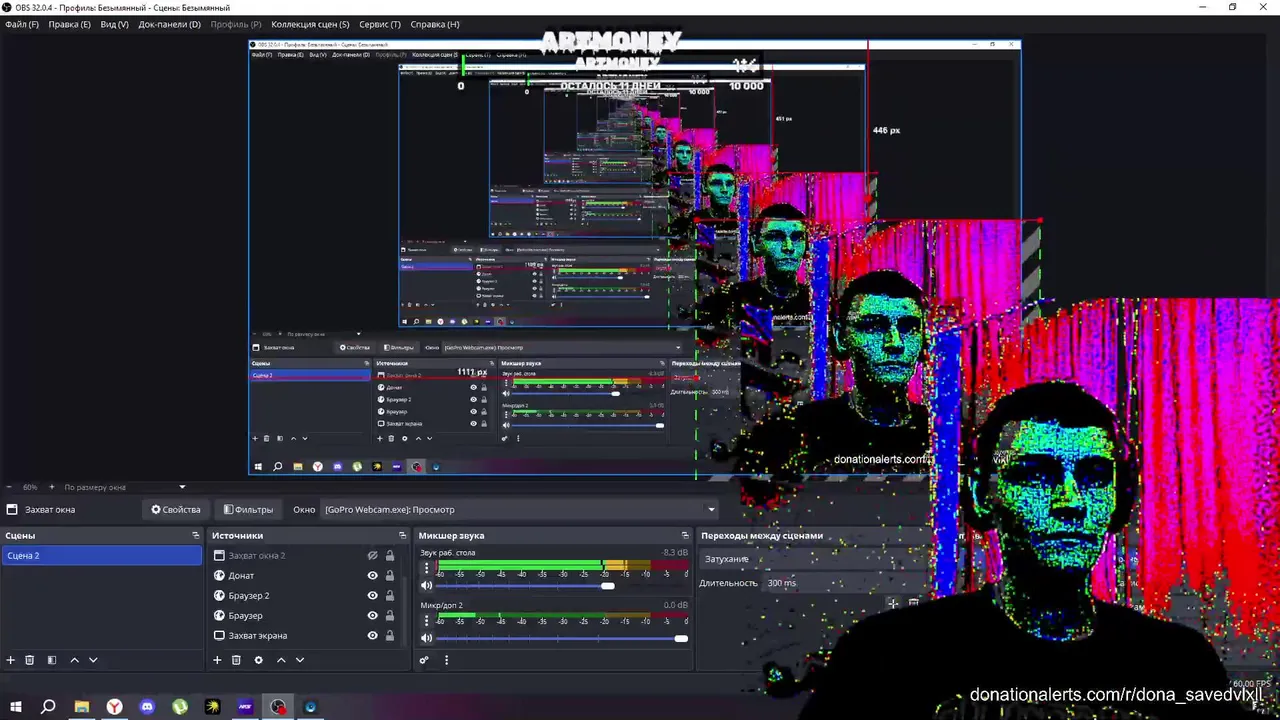Screen dimensions: 1280x720
Task: Mute Микр/доп 2 speaker icon
Action: tap(427, 638)
